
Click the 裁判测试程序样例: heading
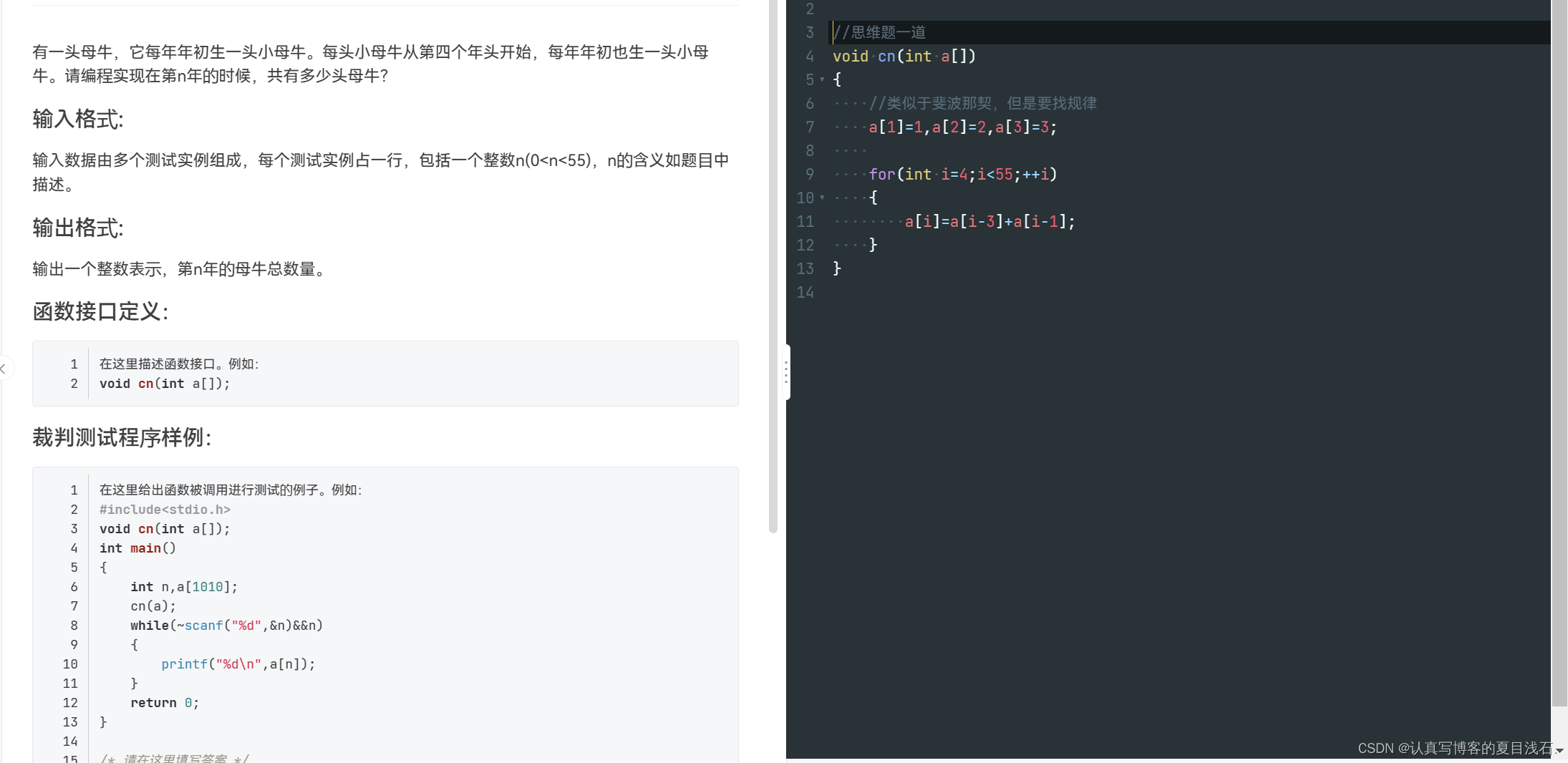click(122, 437)
